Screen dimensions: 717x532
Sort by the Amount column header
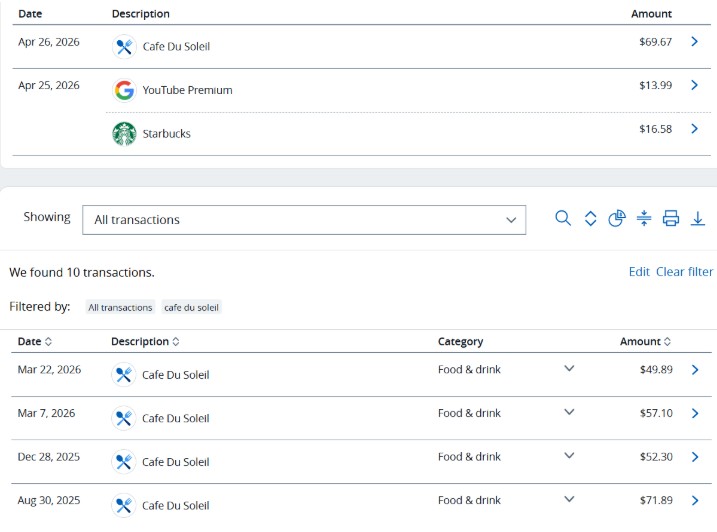point(645,342)
